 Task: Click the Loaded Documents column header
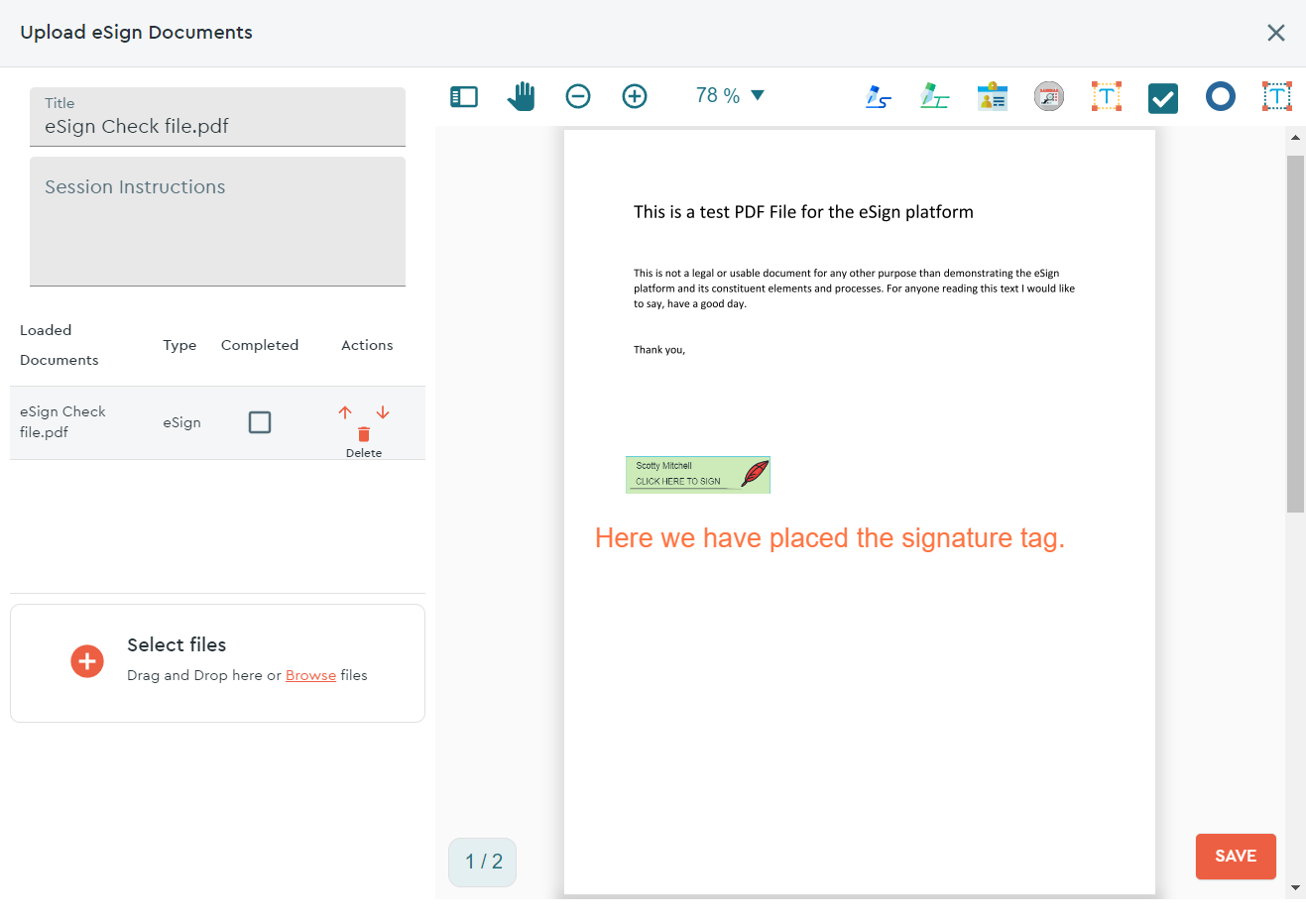coord(59,345)
